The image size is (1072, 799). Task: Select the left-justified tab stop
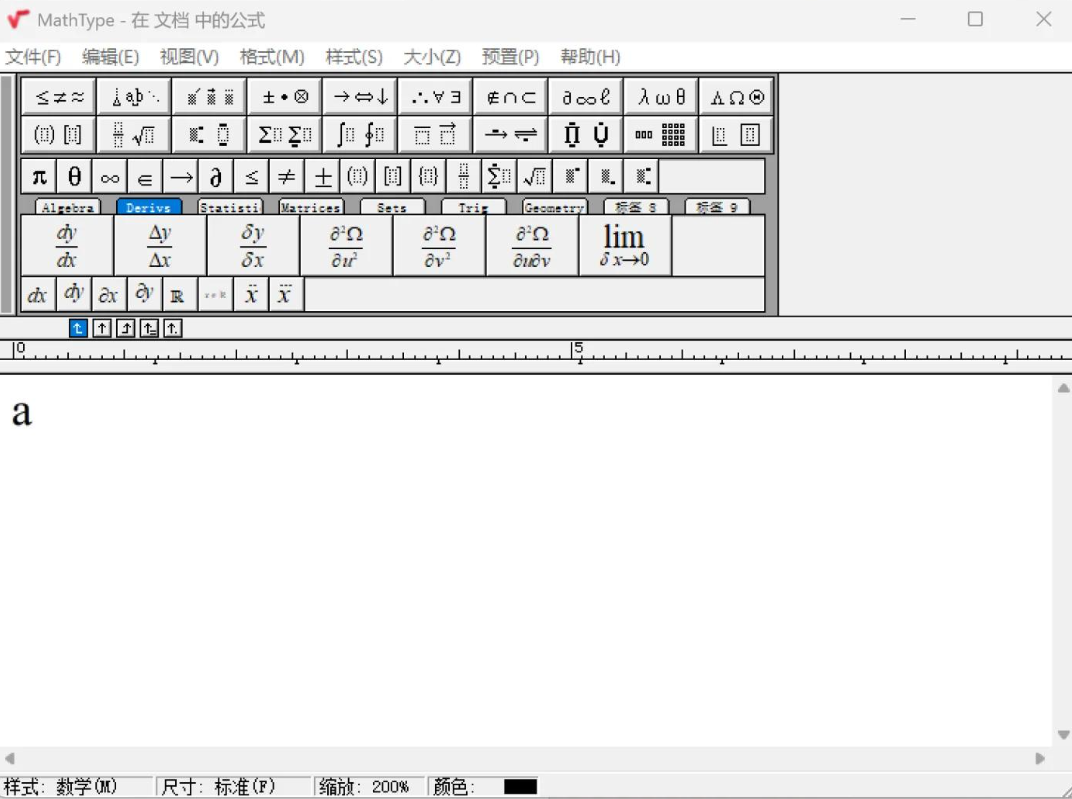78,329
